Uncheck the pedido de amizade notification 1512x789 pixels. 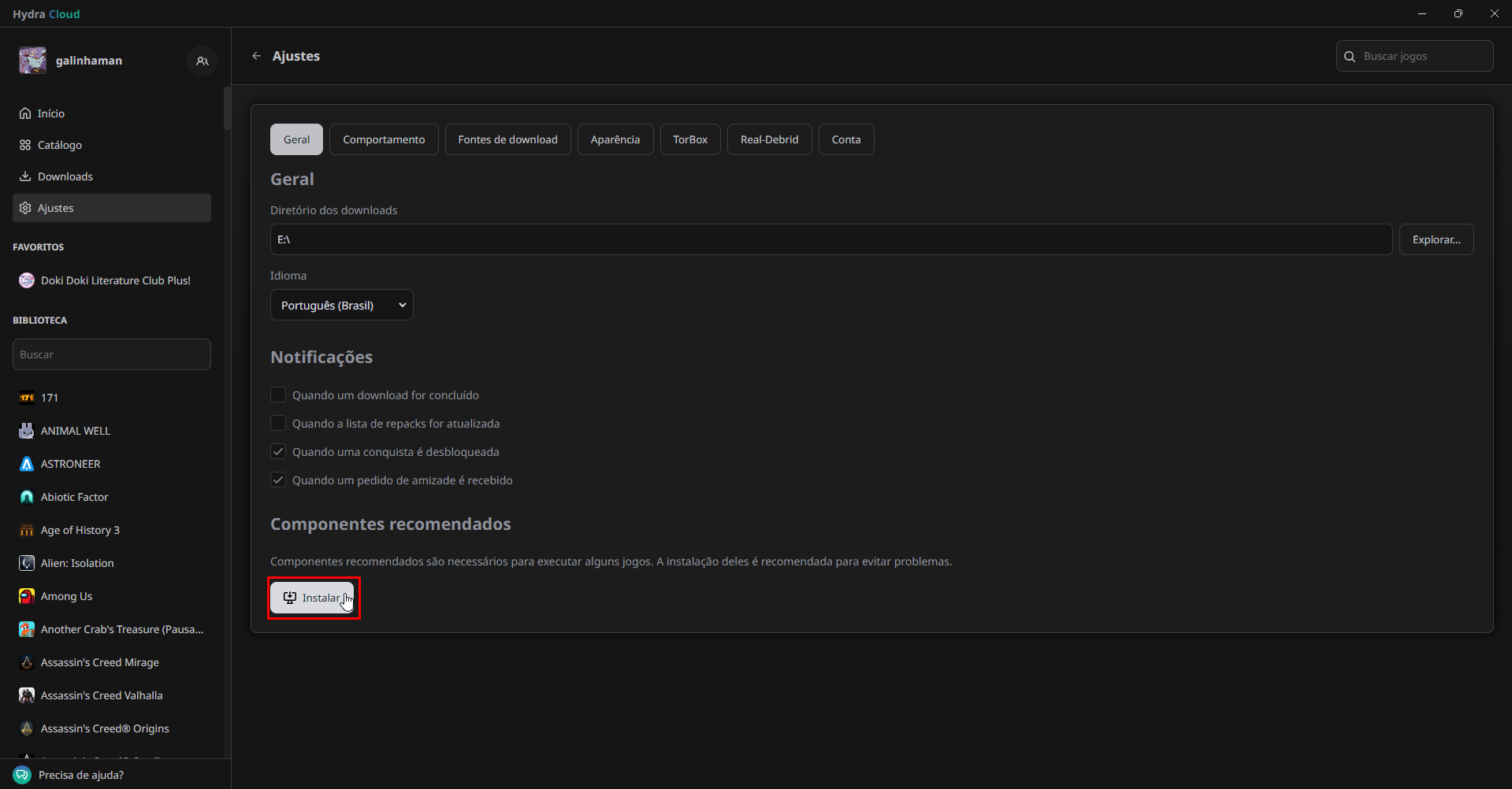point(278,480)
